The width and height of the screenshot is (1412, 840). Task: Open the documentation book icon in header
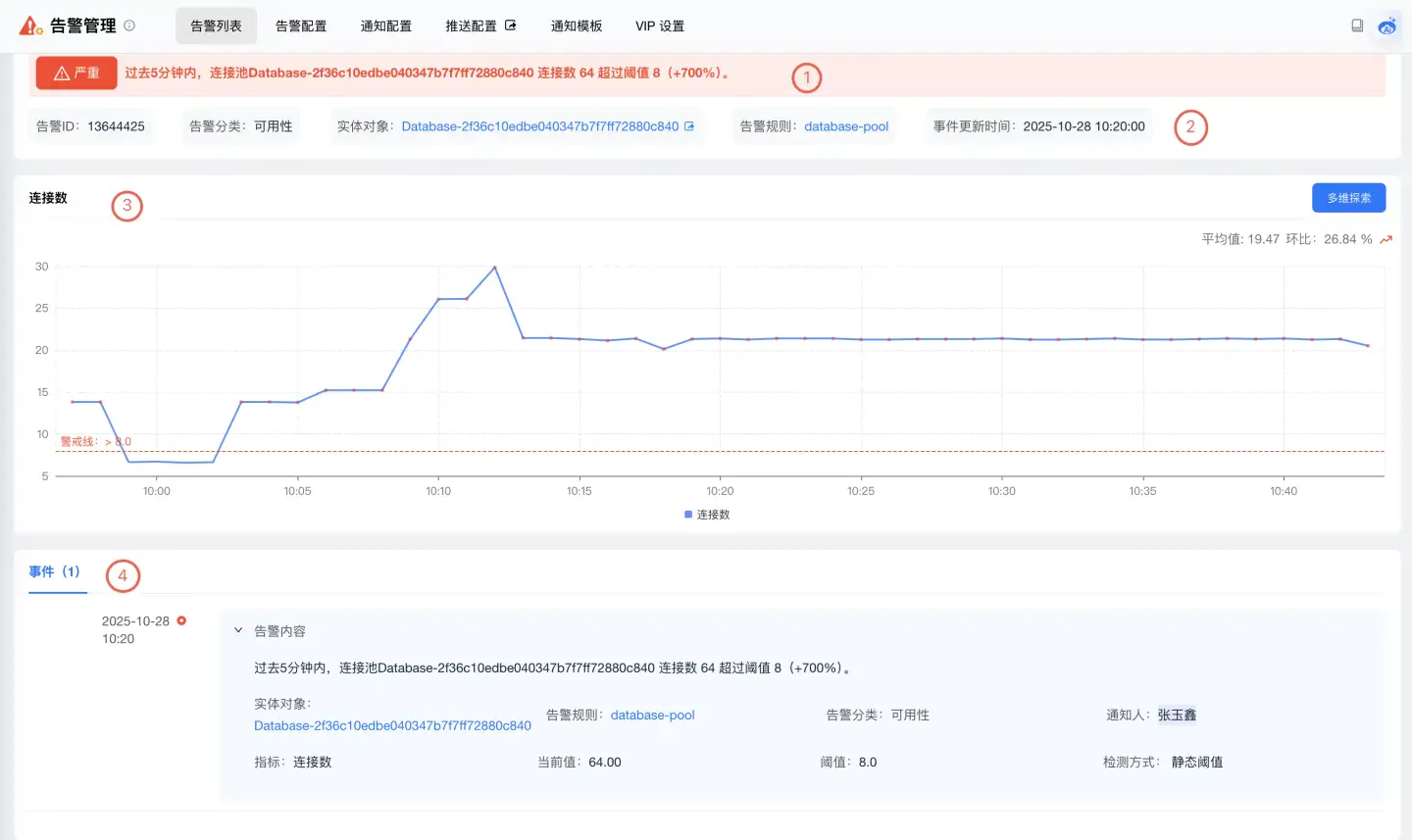[x=1357, y=25]
